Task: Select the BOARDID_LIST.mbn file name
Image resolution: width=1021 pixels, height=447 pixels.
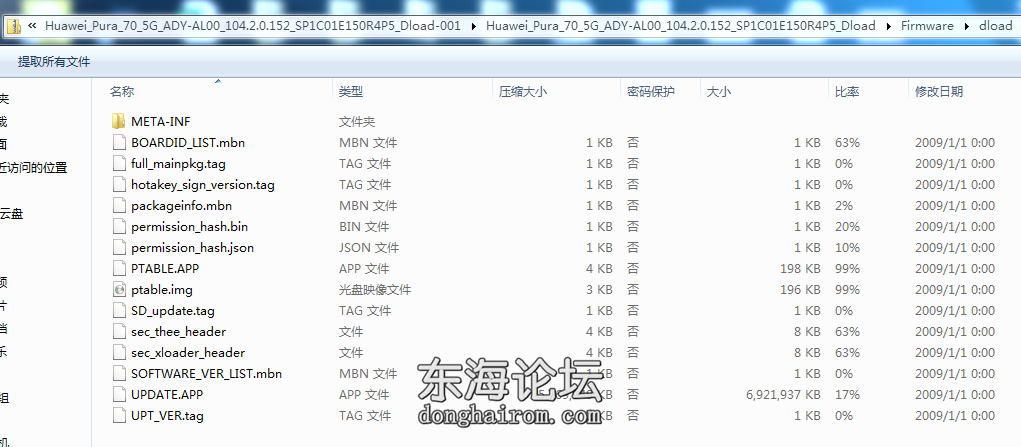Action: [188, 143]
